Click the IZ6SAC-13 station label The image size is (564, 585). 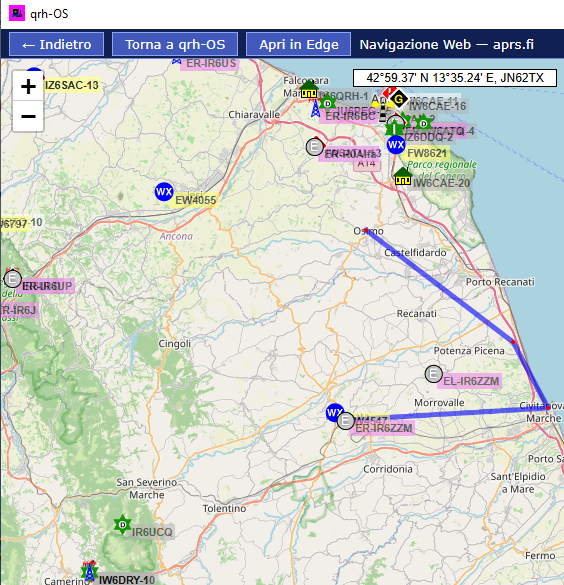click(72, 85)
